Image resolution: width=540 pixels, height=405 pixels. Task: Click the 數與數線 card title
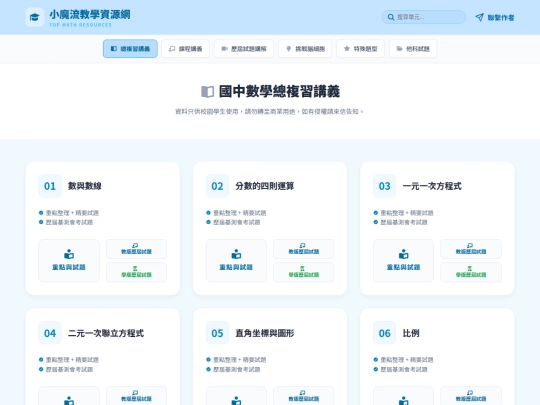[85, 186]
